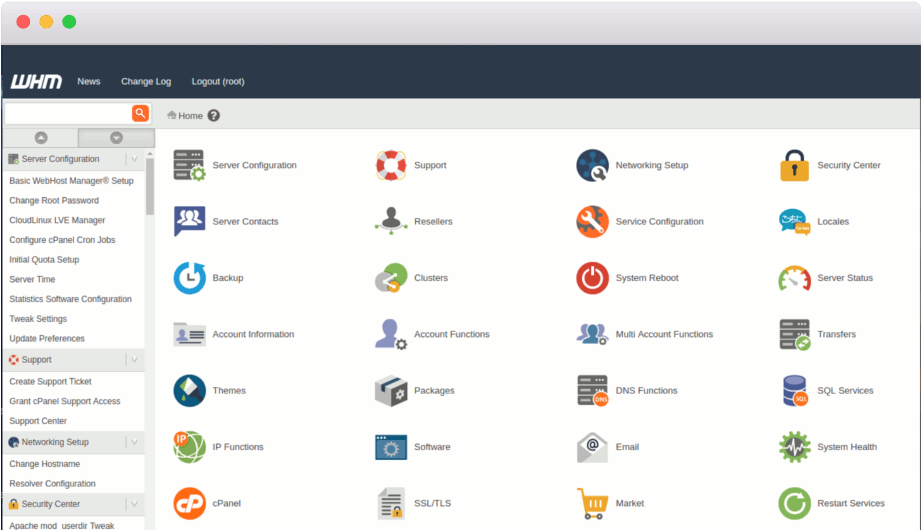Open the Packages box icon
This screenshot has width=921, height=530.
coord(391,391)
